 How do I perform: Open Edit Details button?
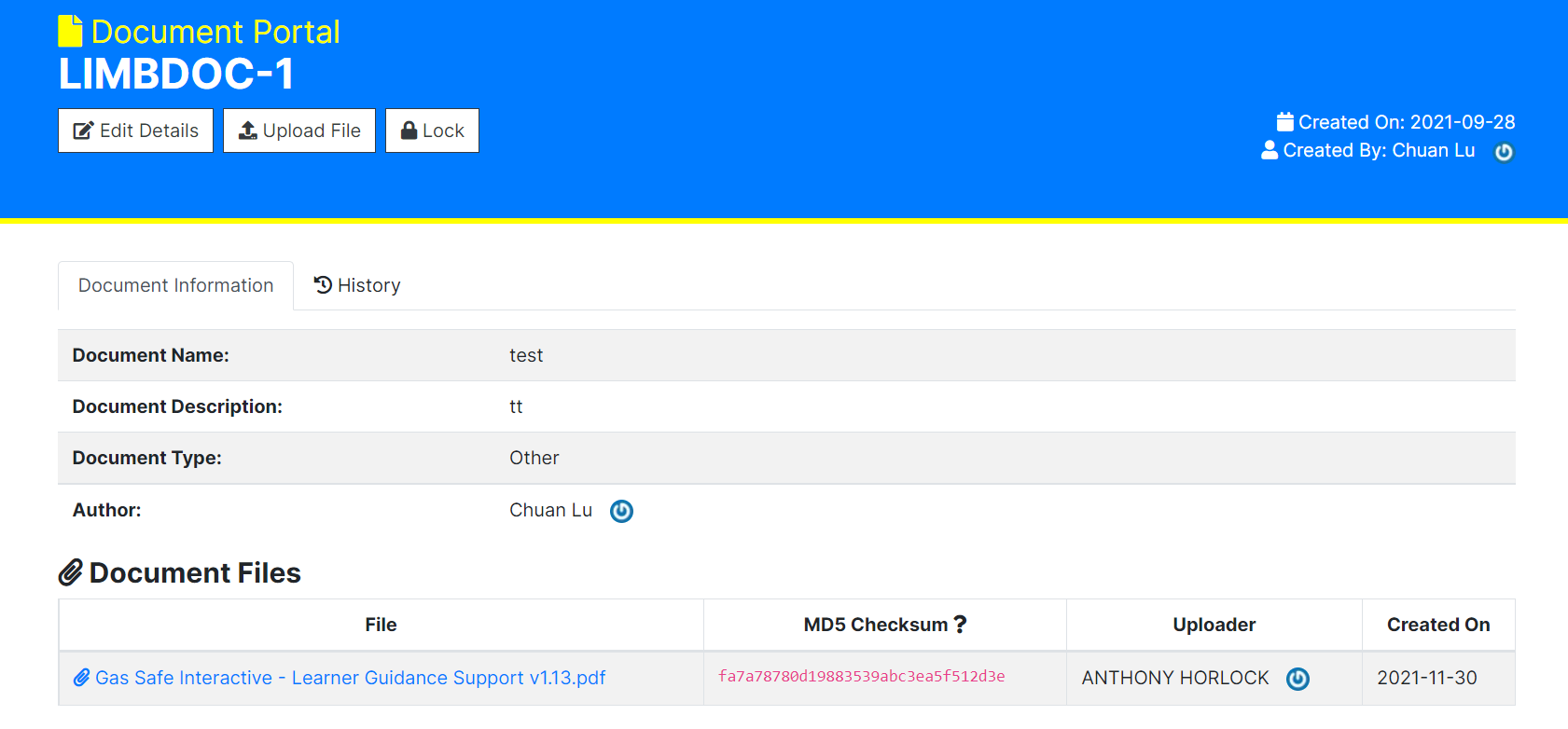(x=136, y=131)
